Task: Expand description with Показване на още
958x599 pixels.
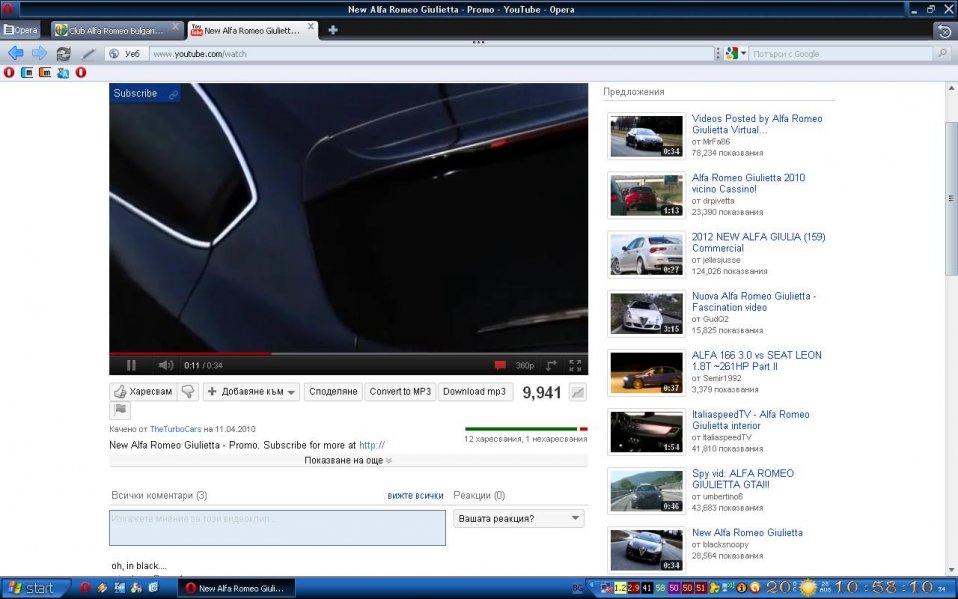Action: [348, 461]
